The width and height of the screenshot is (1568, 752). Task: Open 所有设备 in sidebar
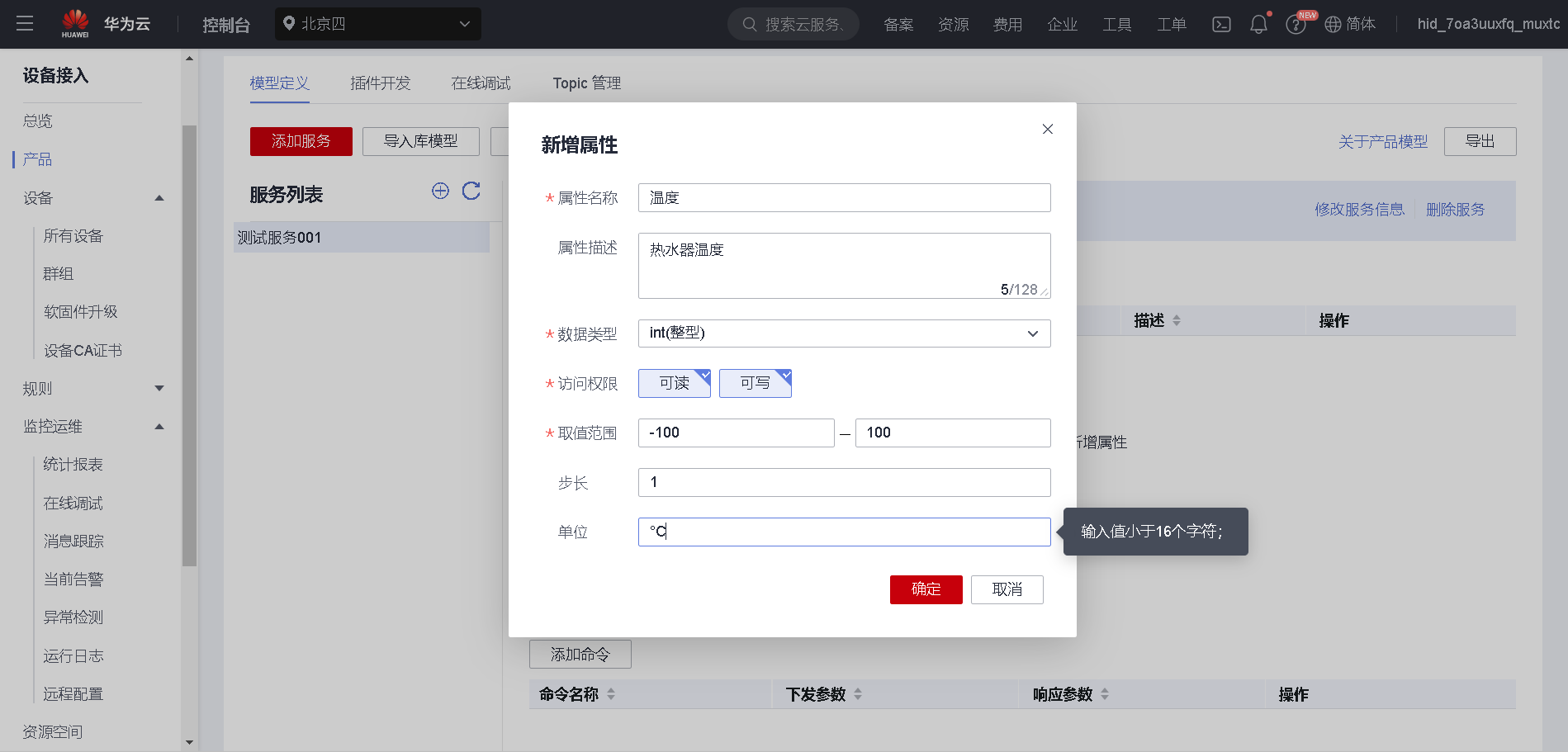click(x=73, y=236)
